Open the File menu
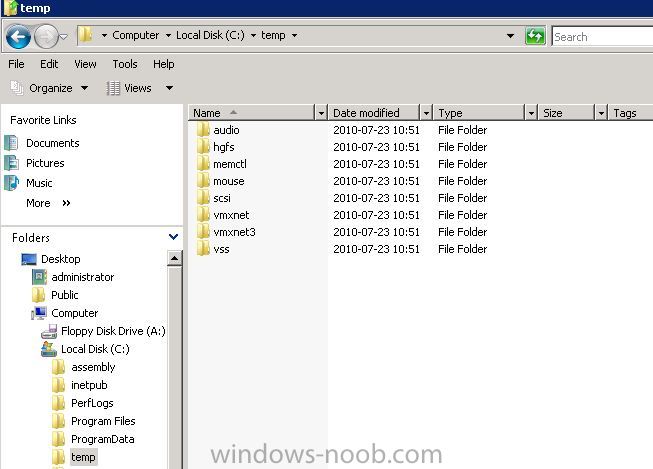 16,64
